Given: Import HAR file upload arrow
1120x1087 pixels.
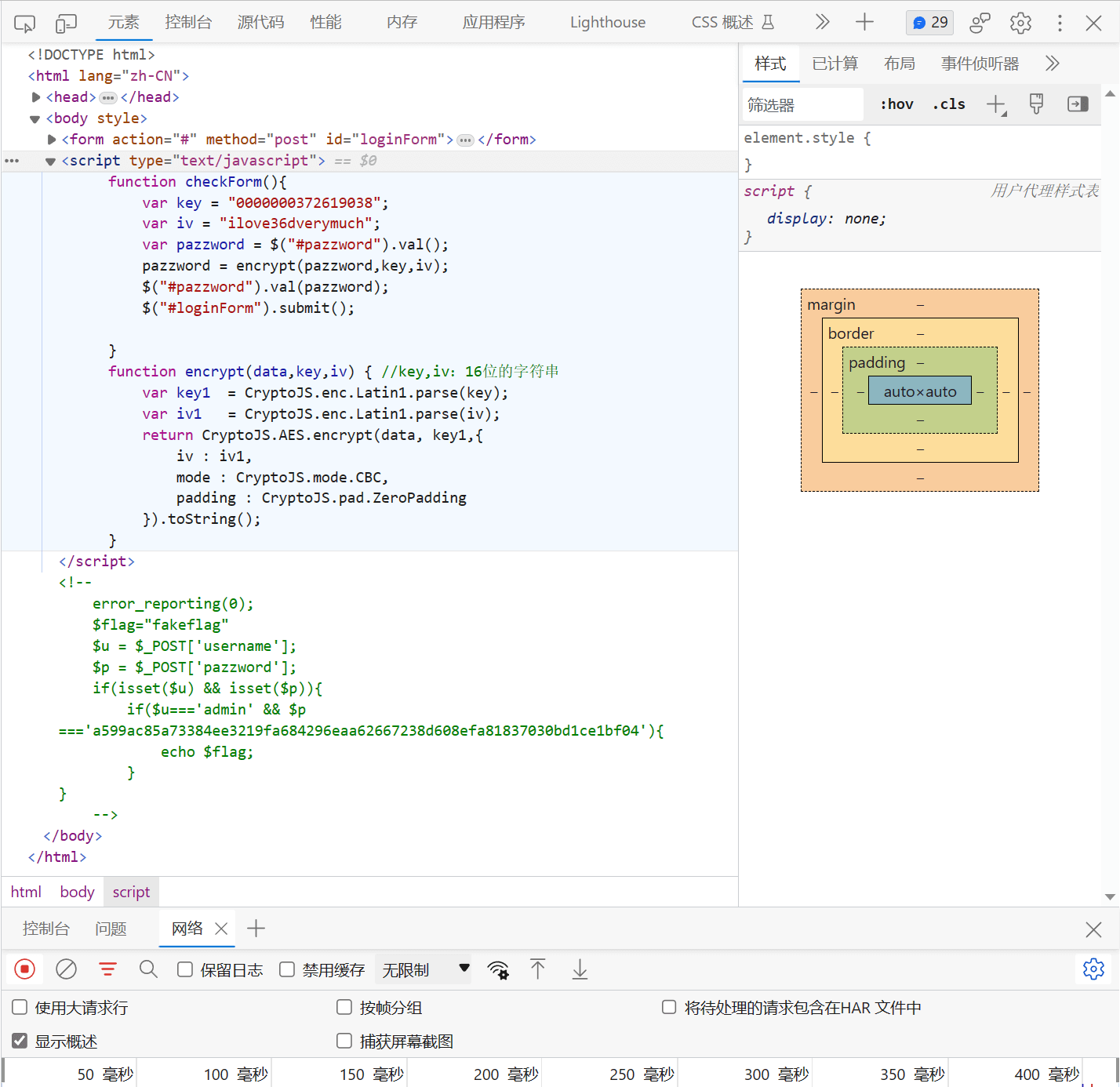Looking at the screenshot, I should click(537, 969).
